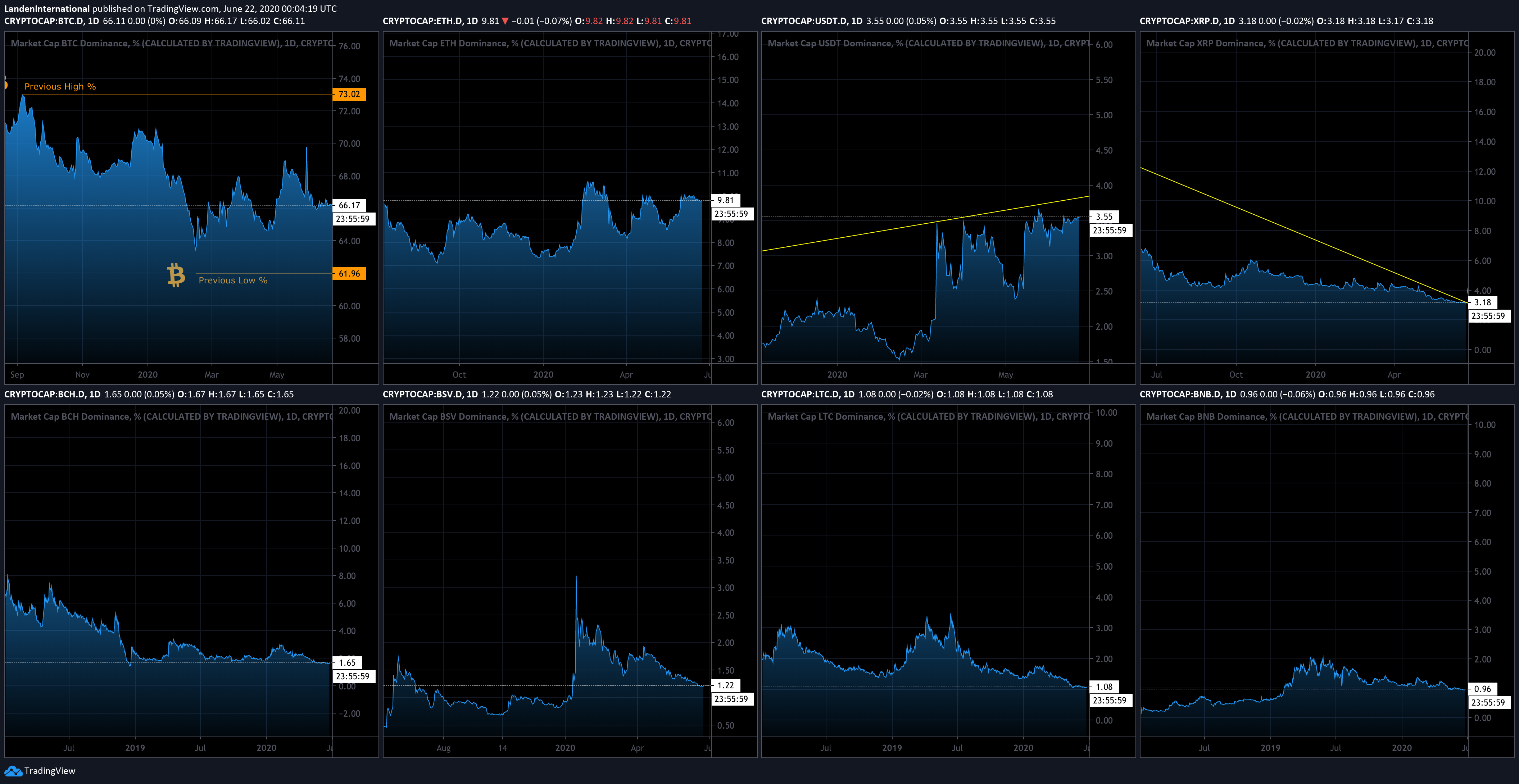Click the 9.81 current value label on ETH chart

[x=725, y=200]
